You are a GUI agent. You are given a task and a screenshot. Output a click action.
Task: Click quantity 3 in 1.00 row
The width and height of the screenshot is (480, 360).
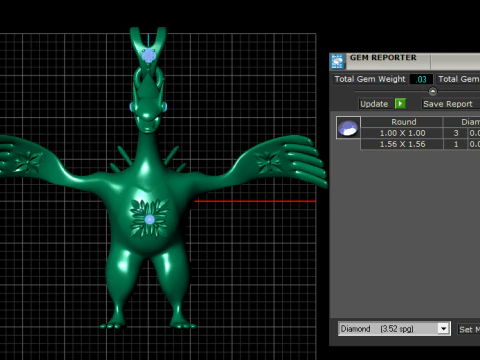[x=456, y=133]
